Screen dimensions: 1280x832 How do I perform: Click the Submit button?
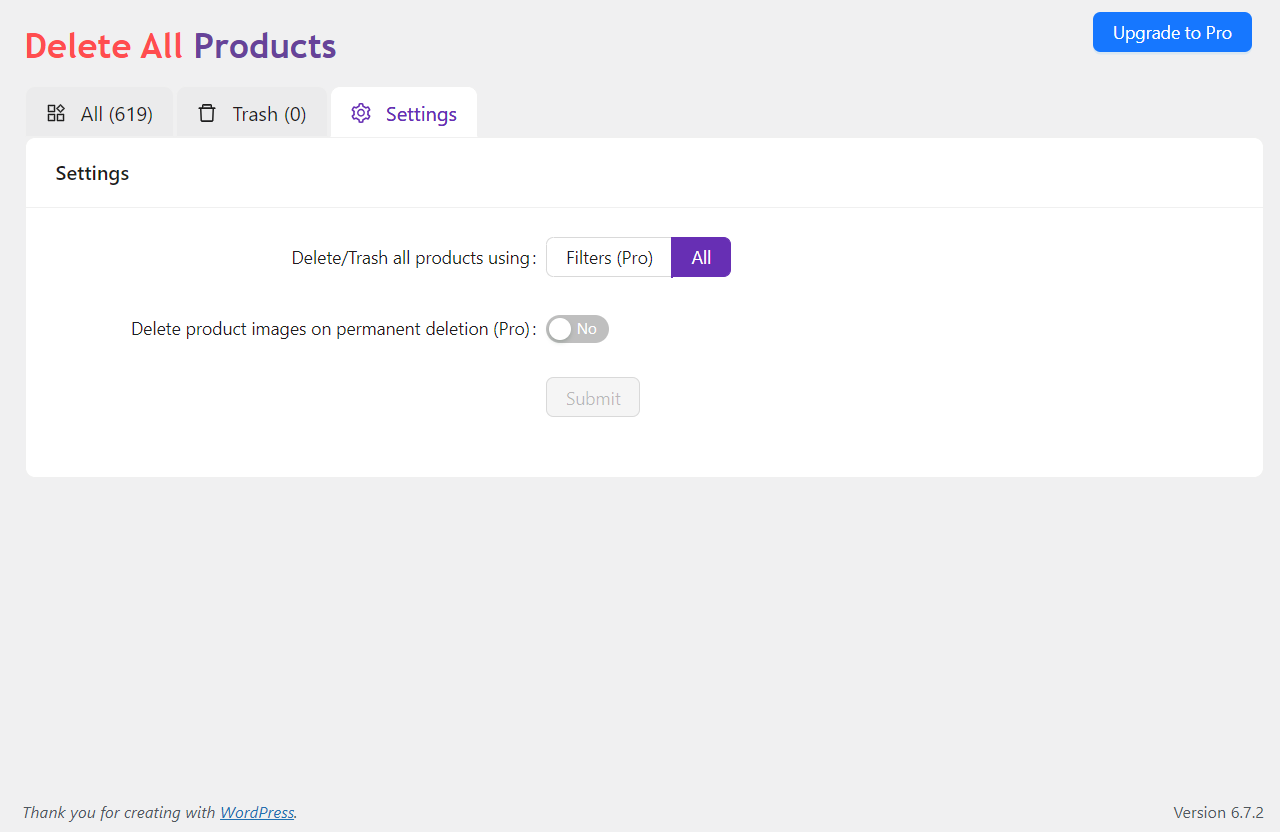593,397
